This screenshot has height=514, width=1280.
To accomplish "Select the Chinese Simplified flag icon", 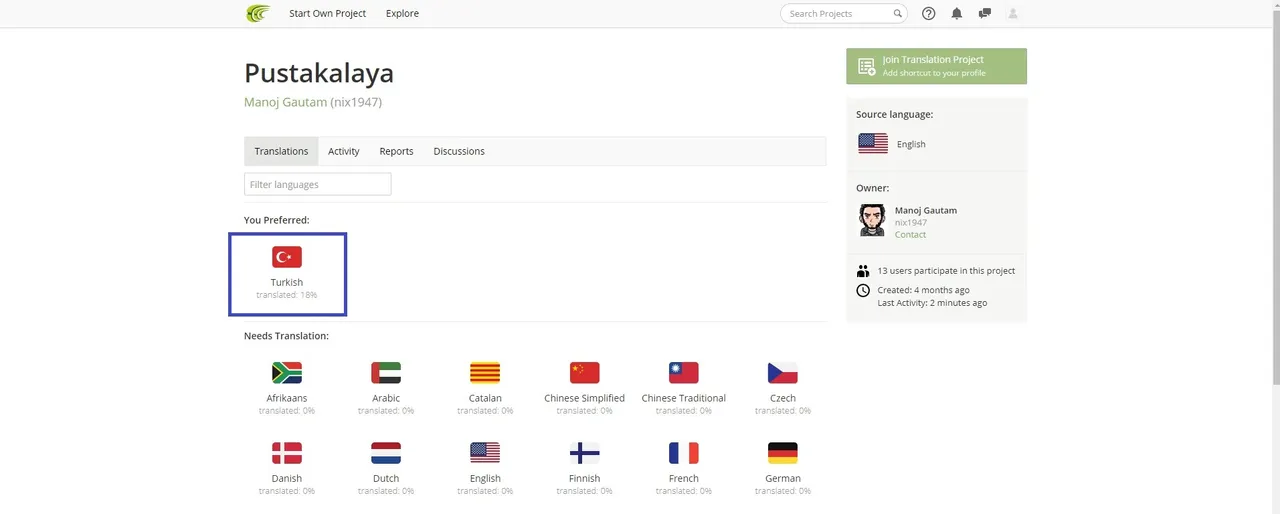I will pyautogui.click(x=584, y=373).
